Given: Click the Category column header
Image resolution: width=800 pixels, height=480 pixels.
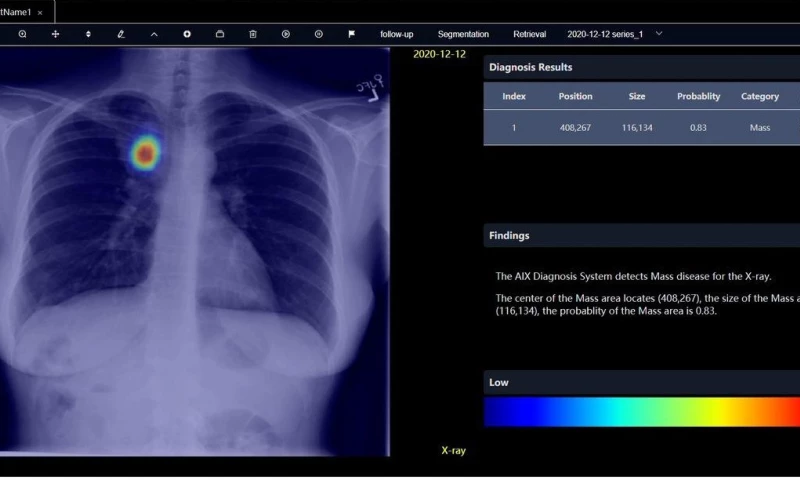Looking at the screenshot, I should tap(760, 96).
